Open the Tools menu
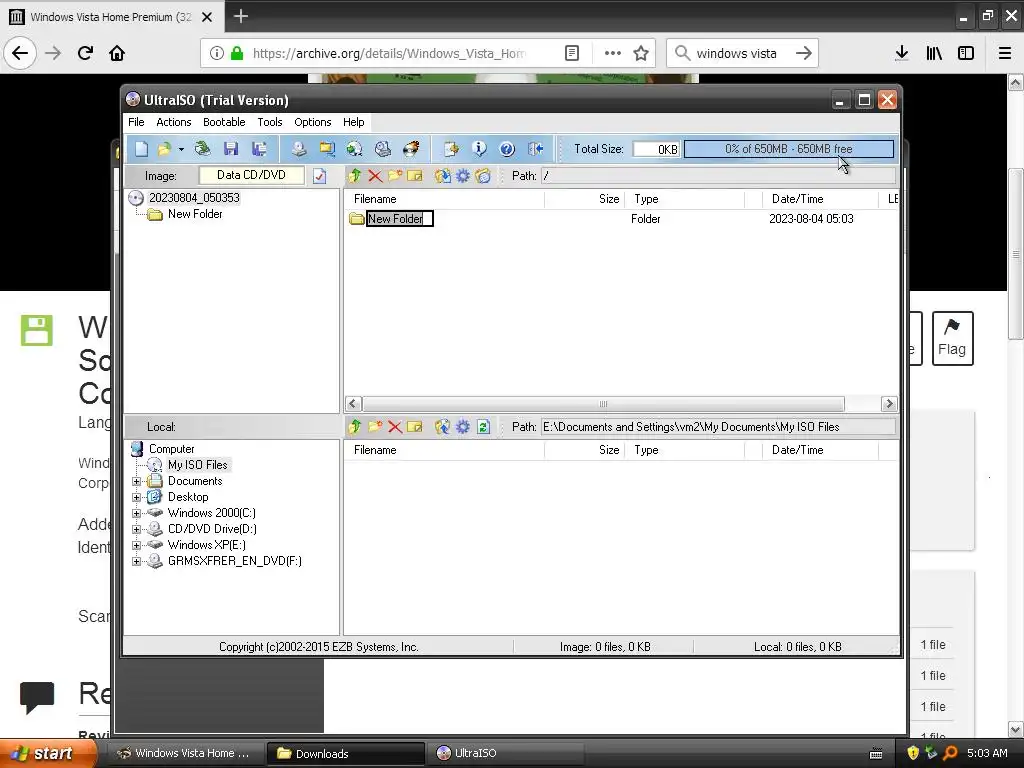Screen dimensions: 1024x768 [270, 122]
